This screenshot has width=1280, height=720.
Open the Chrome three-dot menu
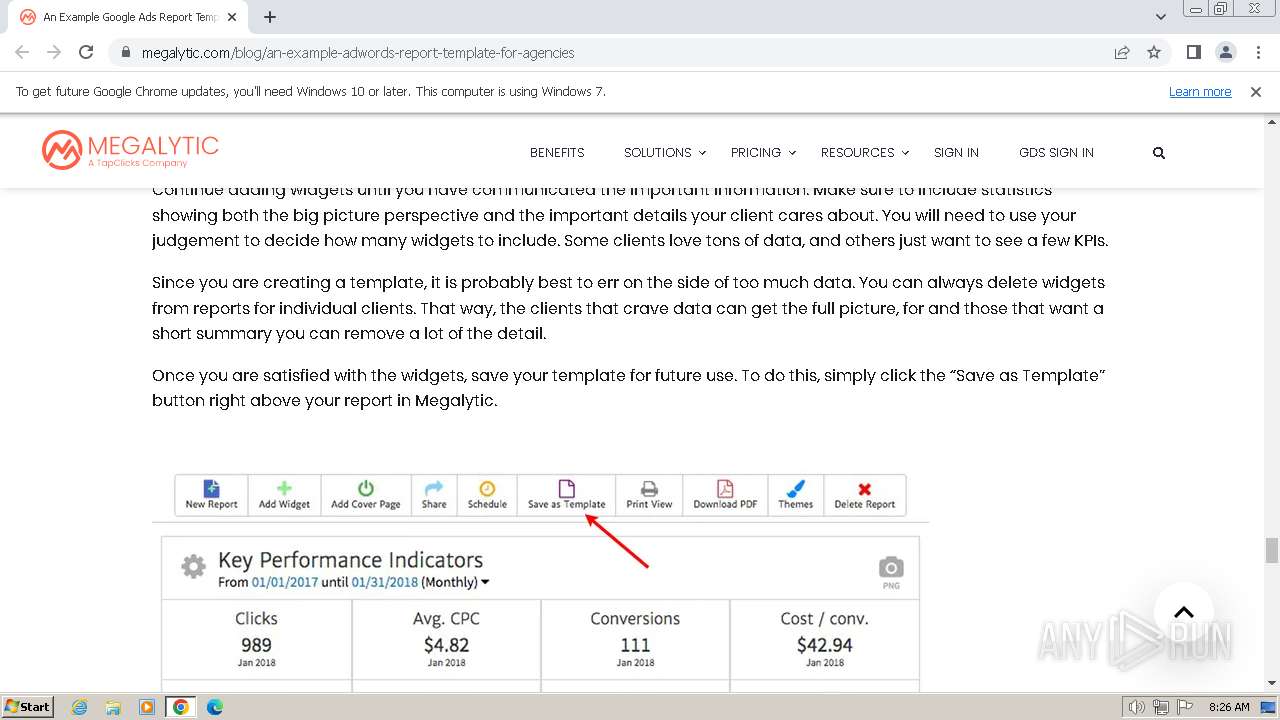click(1256, 52)
